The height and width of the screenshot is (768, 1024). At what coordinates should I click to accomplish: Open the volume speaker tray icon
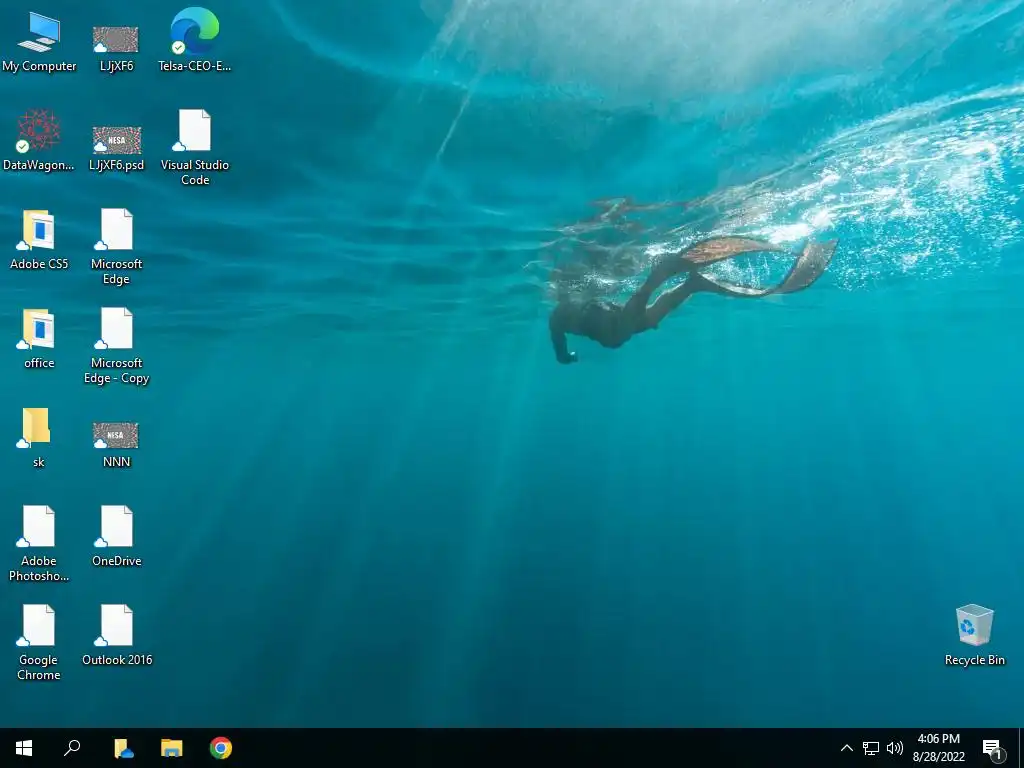[x=895, y=748]
